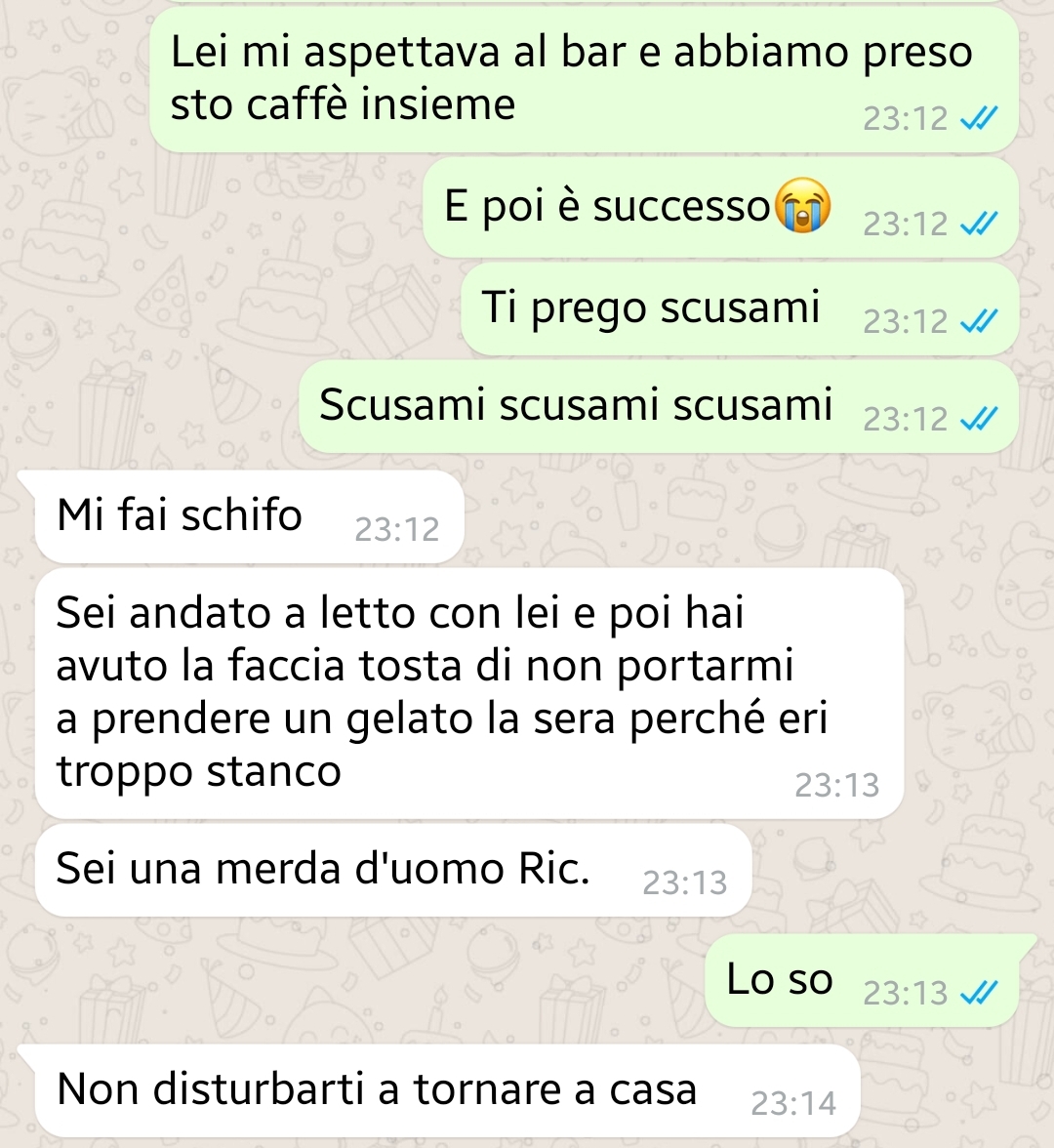
Task: Tap read checkmarks on 'Scusami scusami scusami'
Action: [979, 420]
